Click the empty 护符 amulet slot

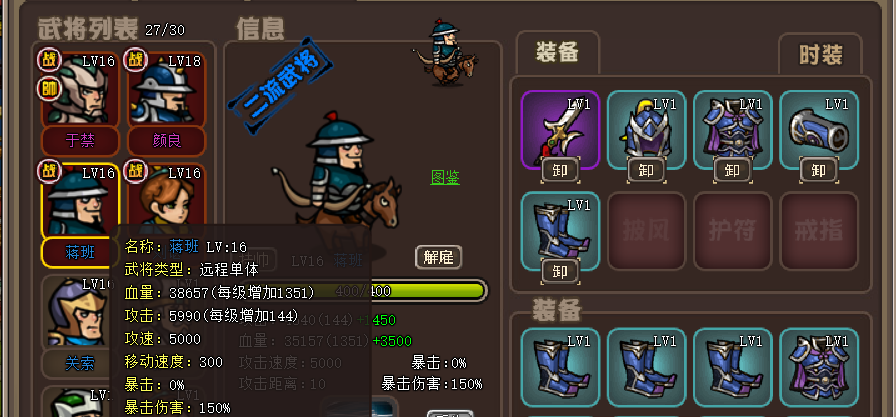tap(733, 231)
